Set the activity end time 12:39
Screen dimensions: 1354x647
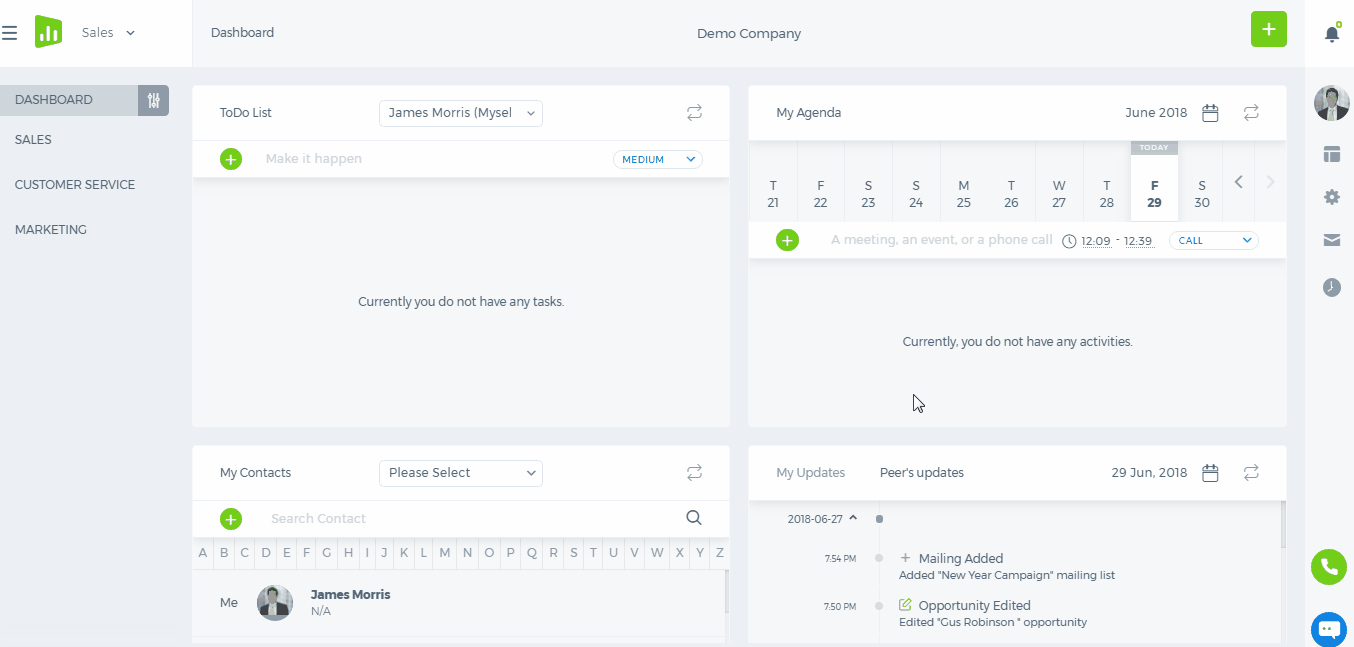[x=1139, y=241]
